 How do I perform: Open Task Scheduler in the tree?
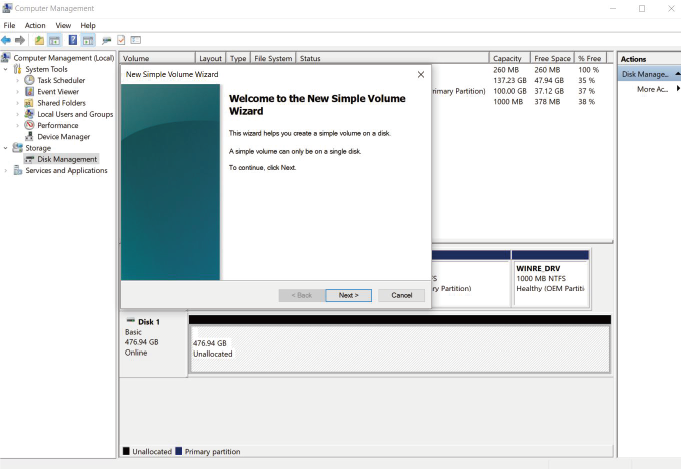[x=60, y=81]
